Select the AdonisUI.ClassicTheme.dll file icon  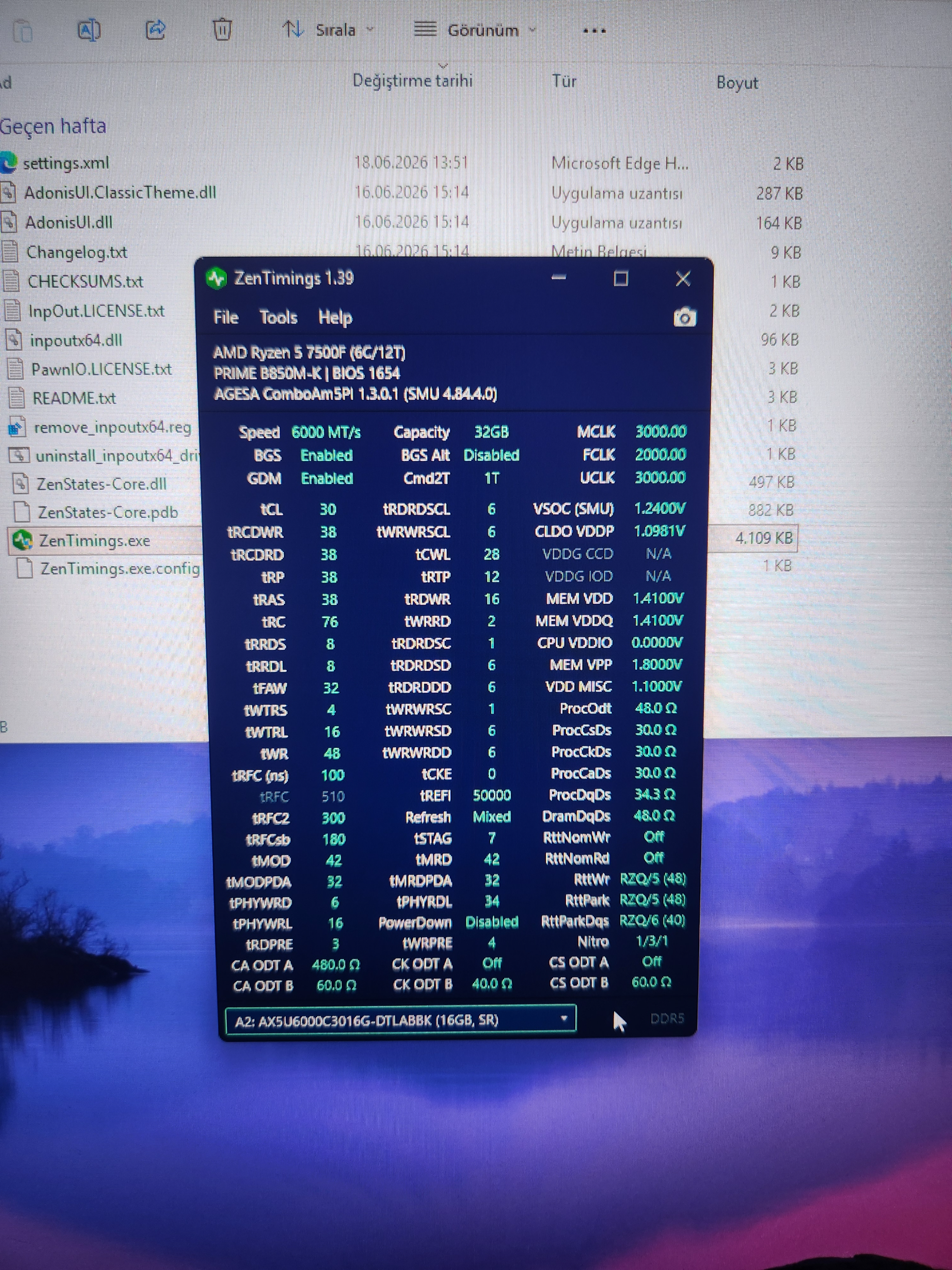click(x=8, y=192)
